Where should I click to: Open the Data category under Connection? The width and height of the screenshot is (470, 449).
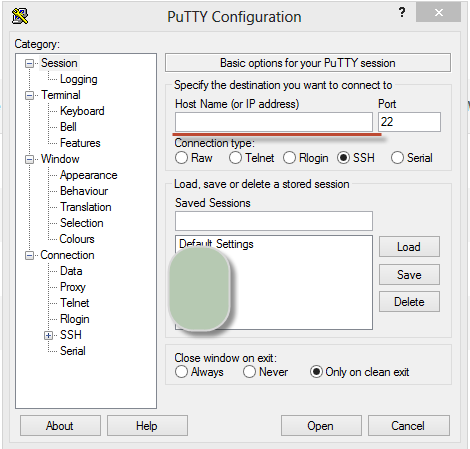click(71, 271)
